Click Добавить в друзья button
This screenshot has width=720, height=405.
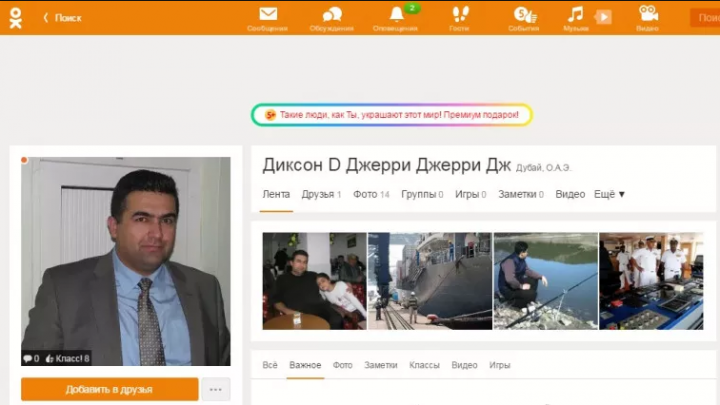110,389
